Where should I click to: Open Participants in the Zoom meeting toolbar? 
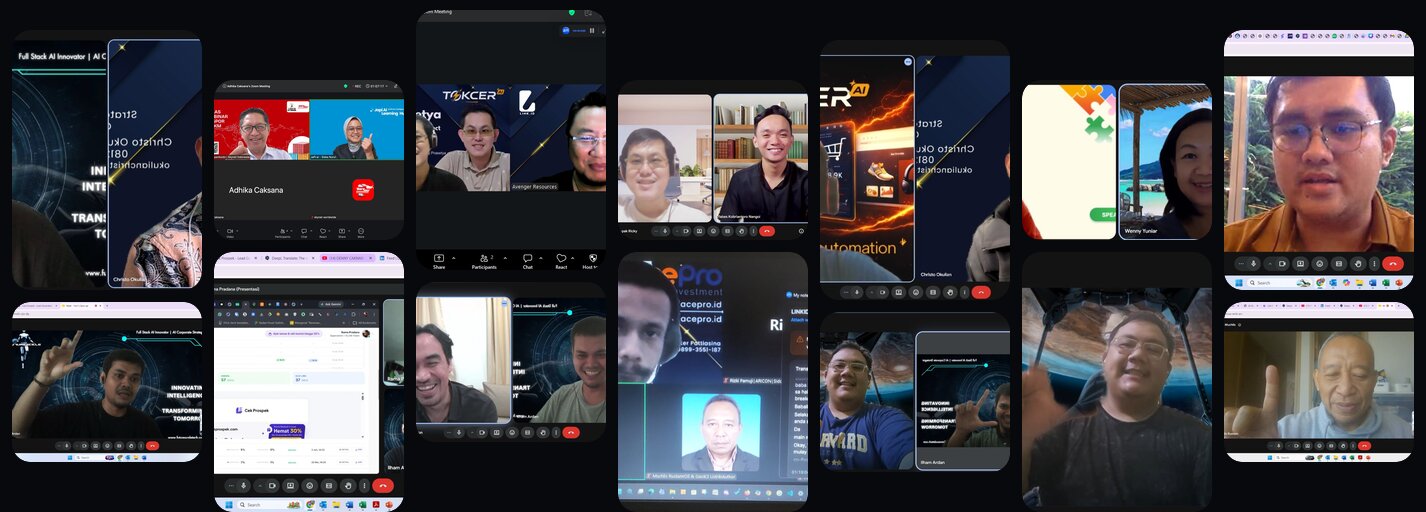(484, 262)
